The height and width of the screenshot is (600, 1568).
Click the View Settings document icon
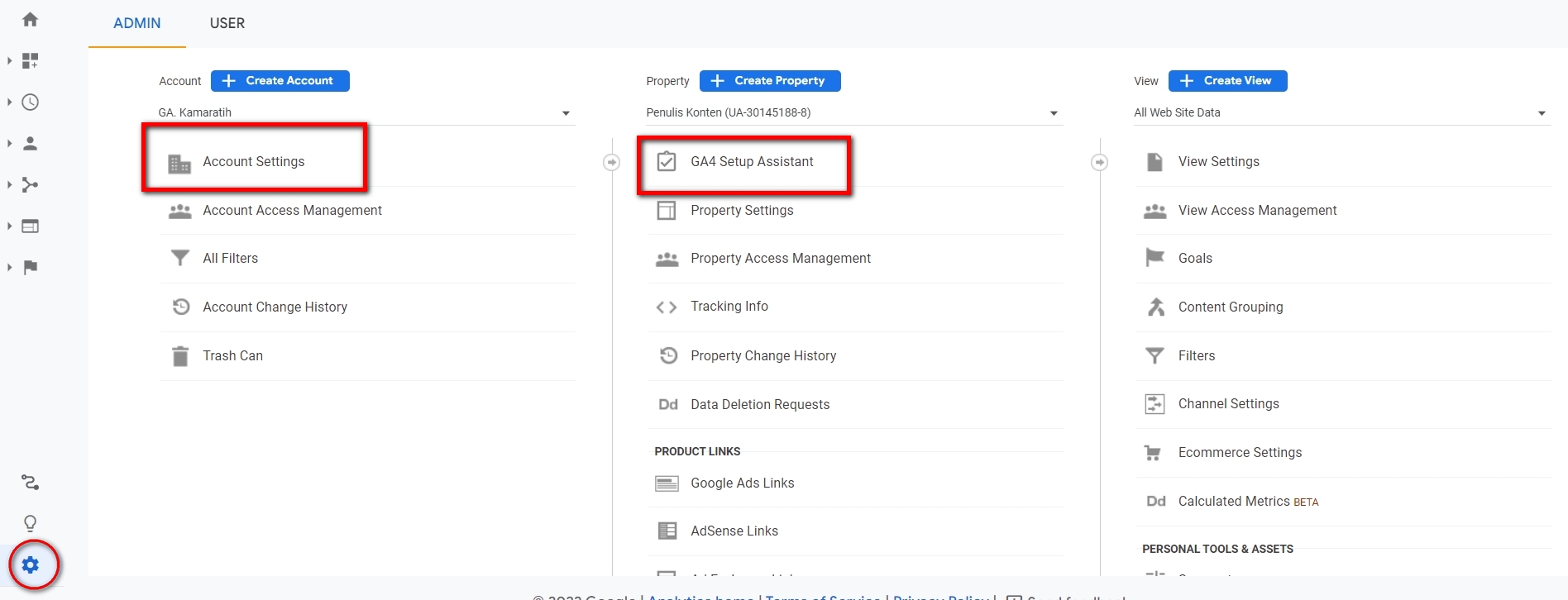pyautogui.click(x=1155, y=161)
